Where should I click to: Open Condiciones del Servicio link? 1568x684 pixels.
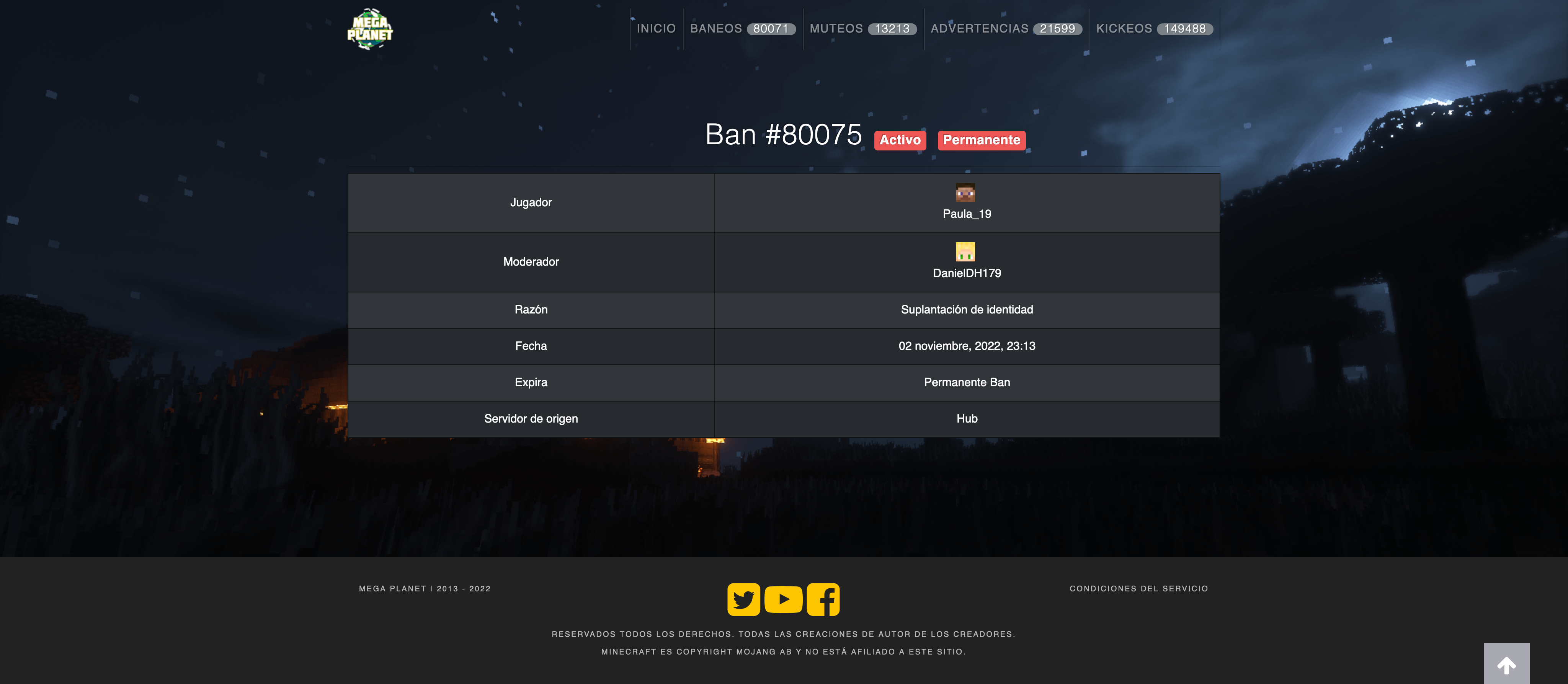(1138, 588)
